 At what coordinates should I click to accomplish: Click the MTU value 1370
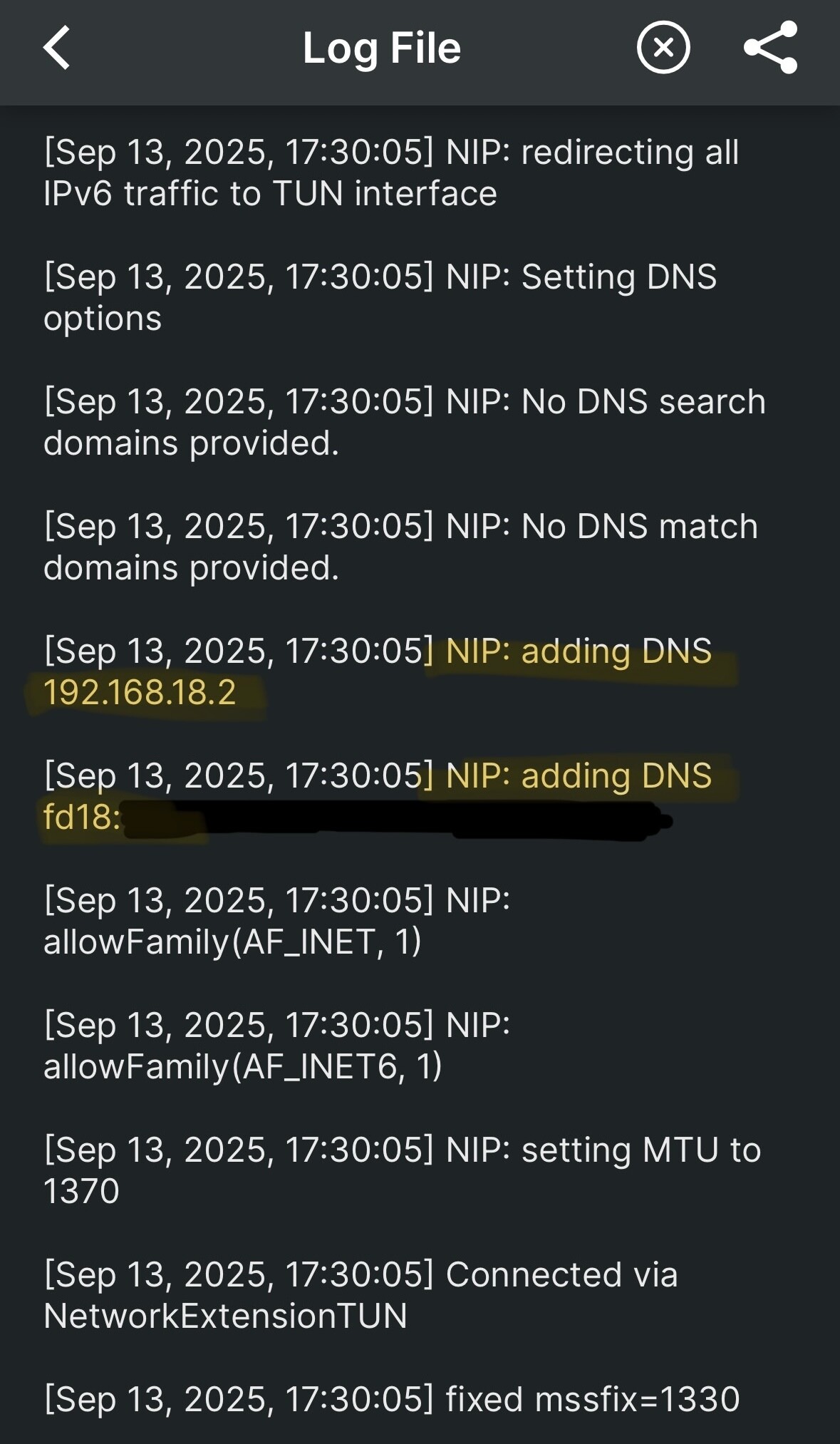[x=81, y=1191]
